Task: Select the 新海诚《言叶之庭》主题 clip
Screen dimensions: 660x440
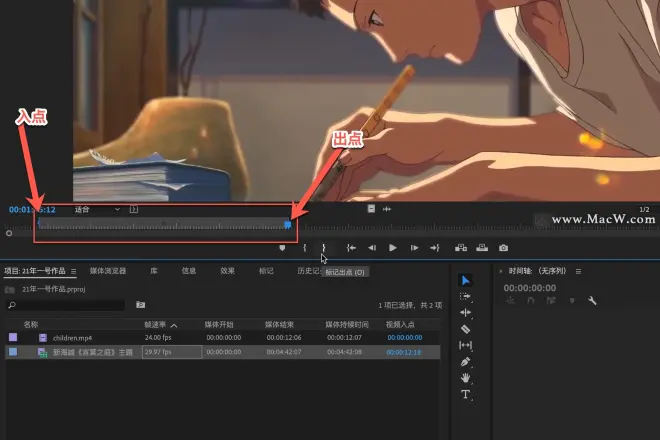Action: (x=93, y=352)
